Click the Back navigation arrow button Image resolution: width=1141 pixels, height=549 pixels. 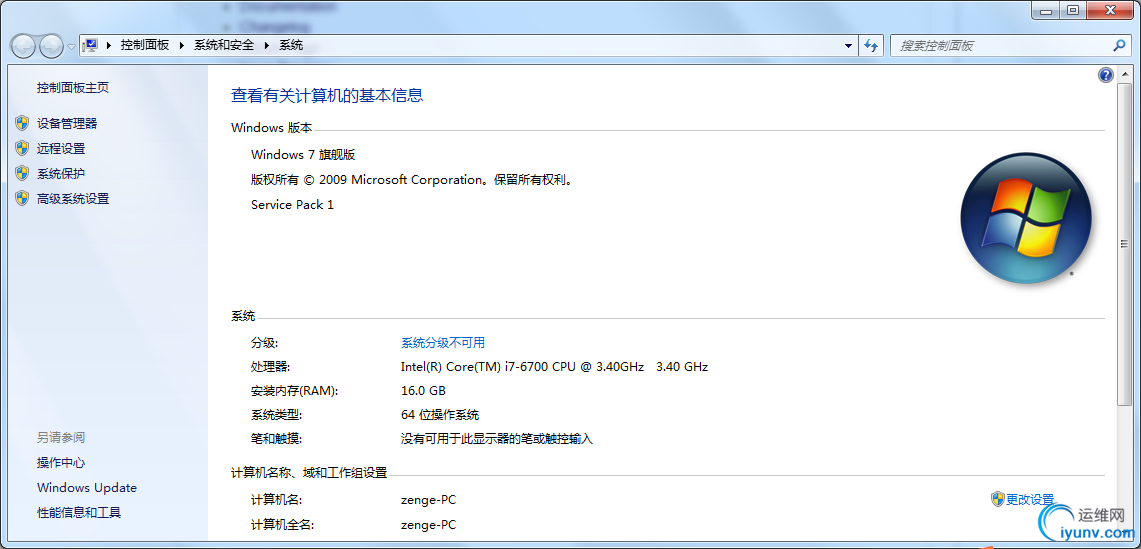(x=23, y=46)
